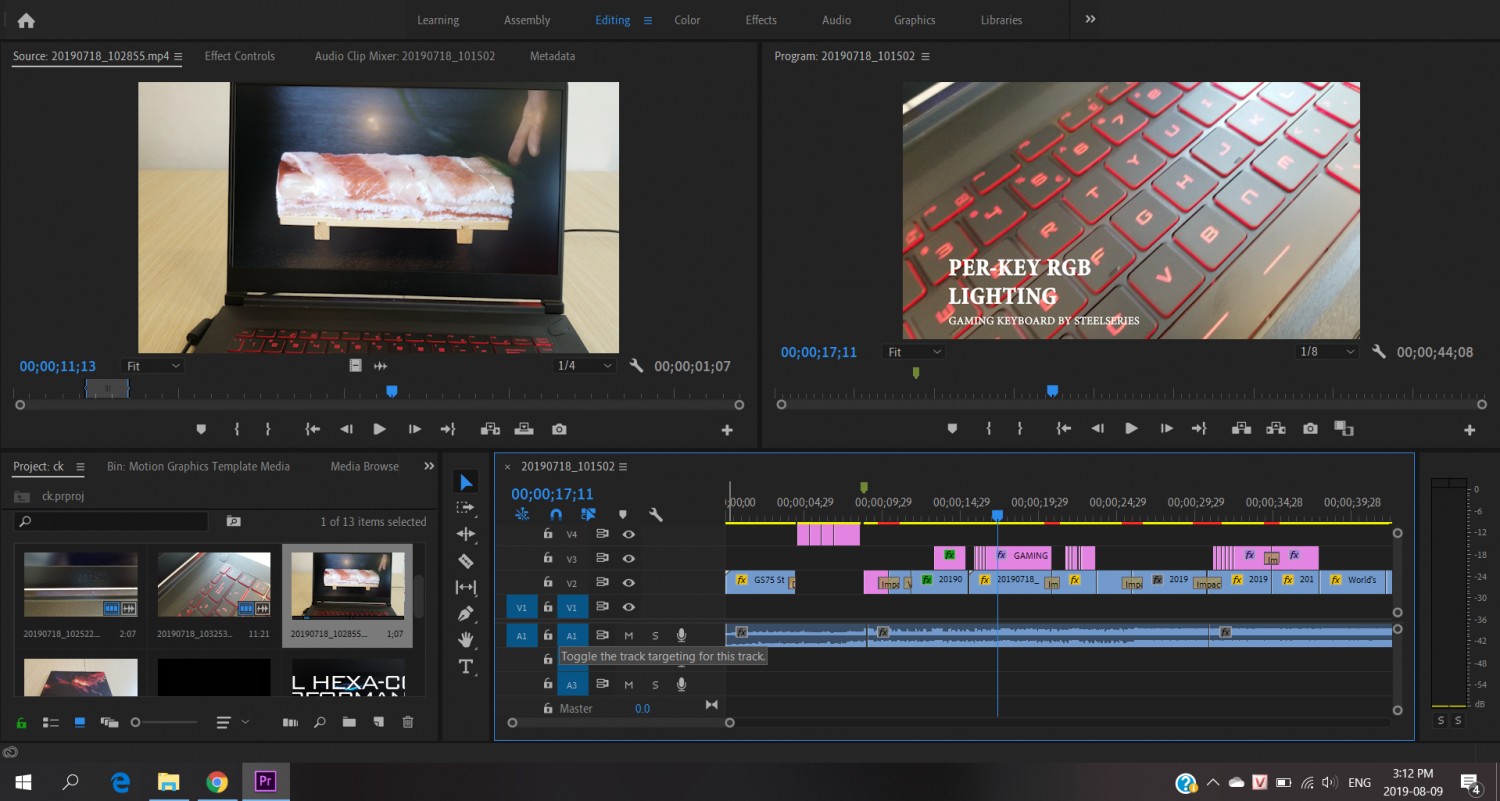Click the Project panel search field
This screenshot has height=801, width=1500.
(111, 521)
